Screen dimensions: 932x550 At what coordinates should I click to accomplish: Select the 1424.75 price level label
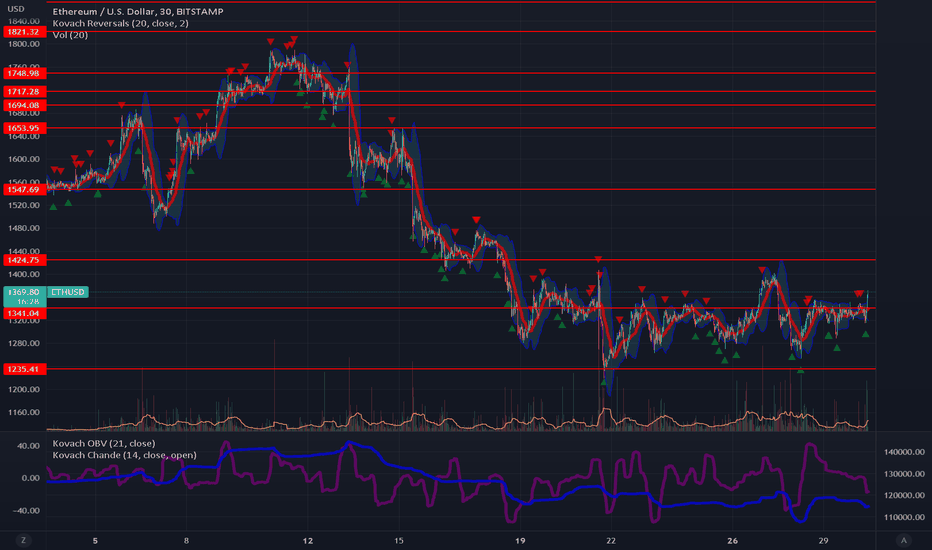coord(24,260)
